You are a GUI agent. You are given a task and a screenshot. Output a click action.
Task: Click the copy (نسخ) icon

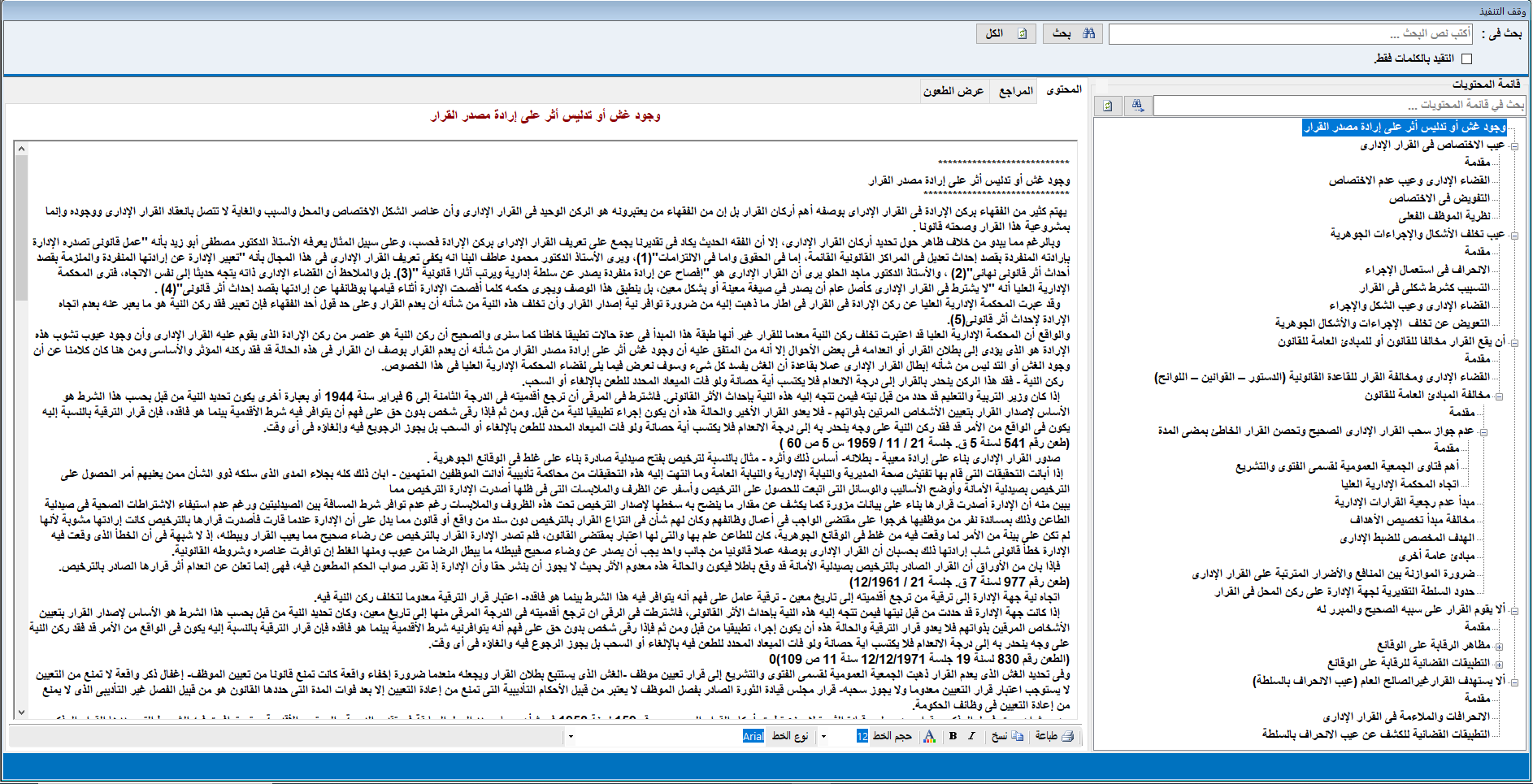(x=1017, y=736)
